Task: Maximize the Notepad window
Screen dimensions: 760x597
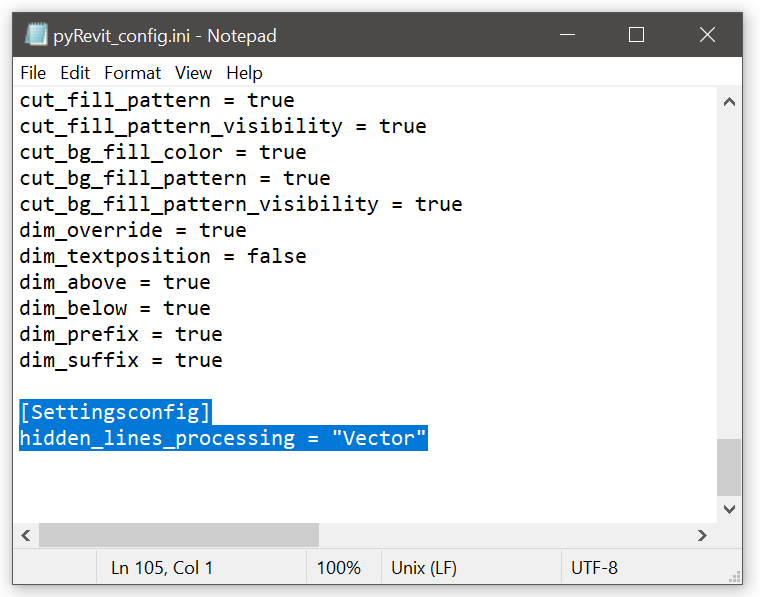Action: [636, 35]
